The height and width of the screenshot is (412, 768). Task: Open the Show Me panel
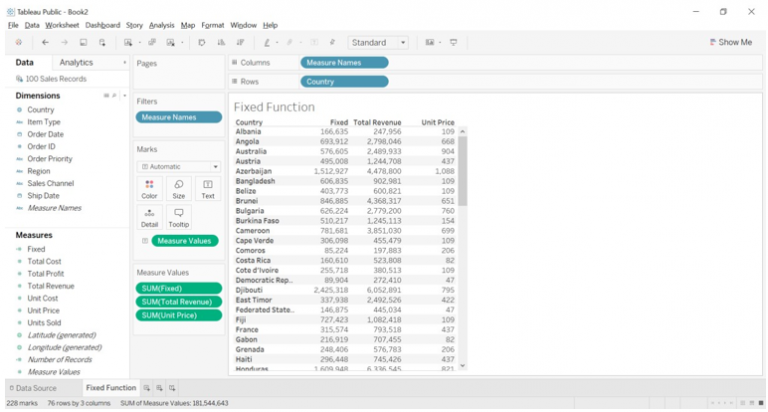pyautogui.click(x=730, y=42)
